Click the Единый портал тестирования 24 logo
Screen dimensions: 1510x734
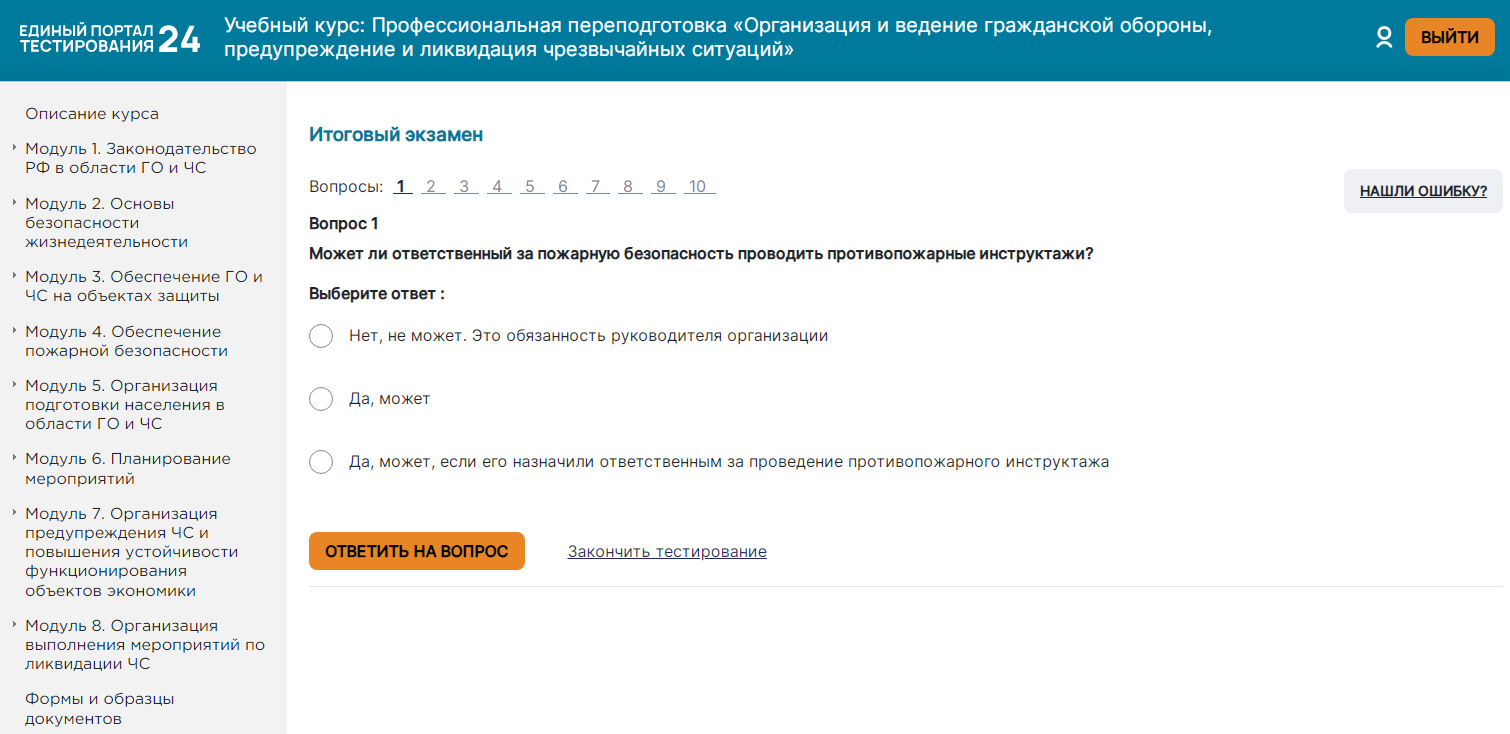click(x=109, y=39)
